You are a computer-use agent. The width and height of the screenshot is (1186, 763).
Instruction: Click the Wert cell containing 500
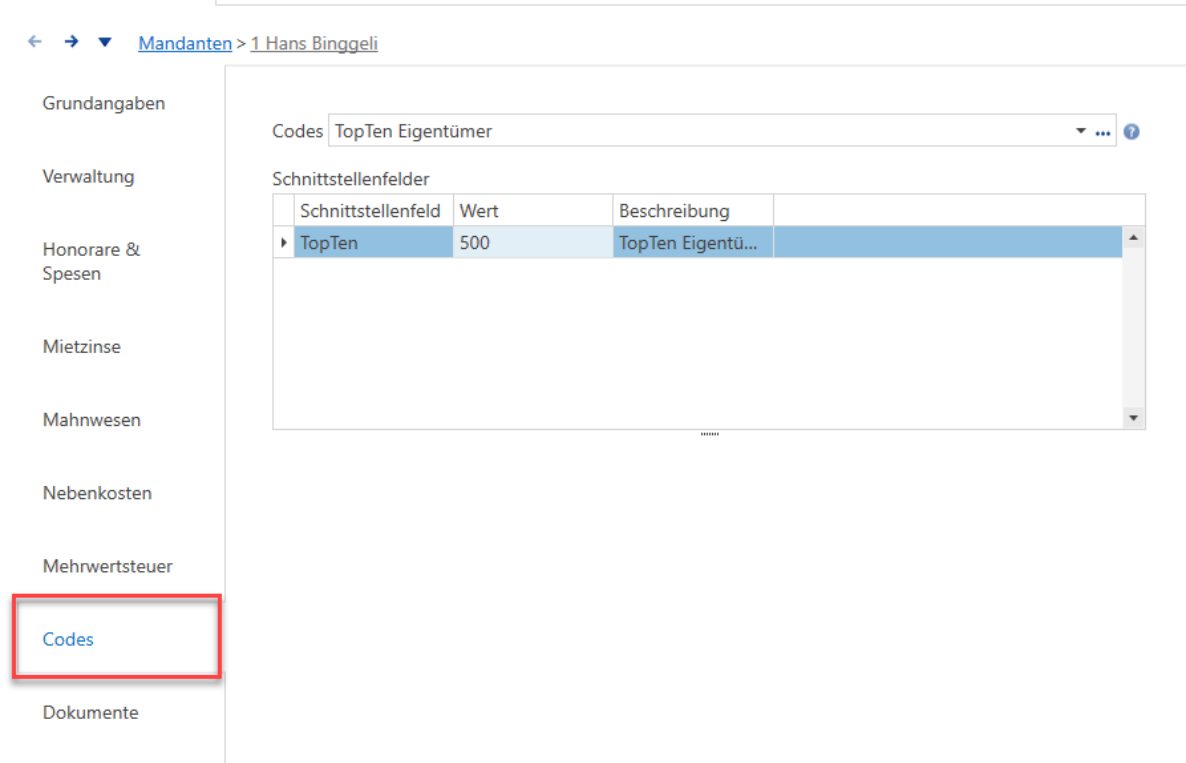(x=533, y=242)
